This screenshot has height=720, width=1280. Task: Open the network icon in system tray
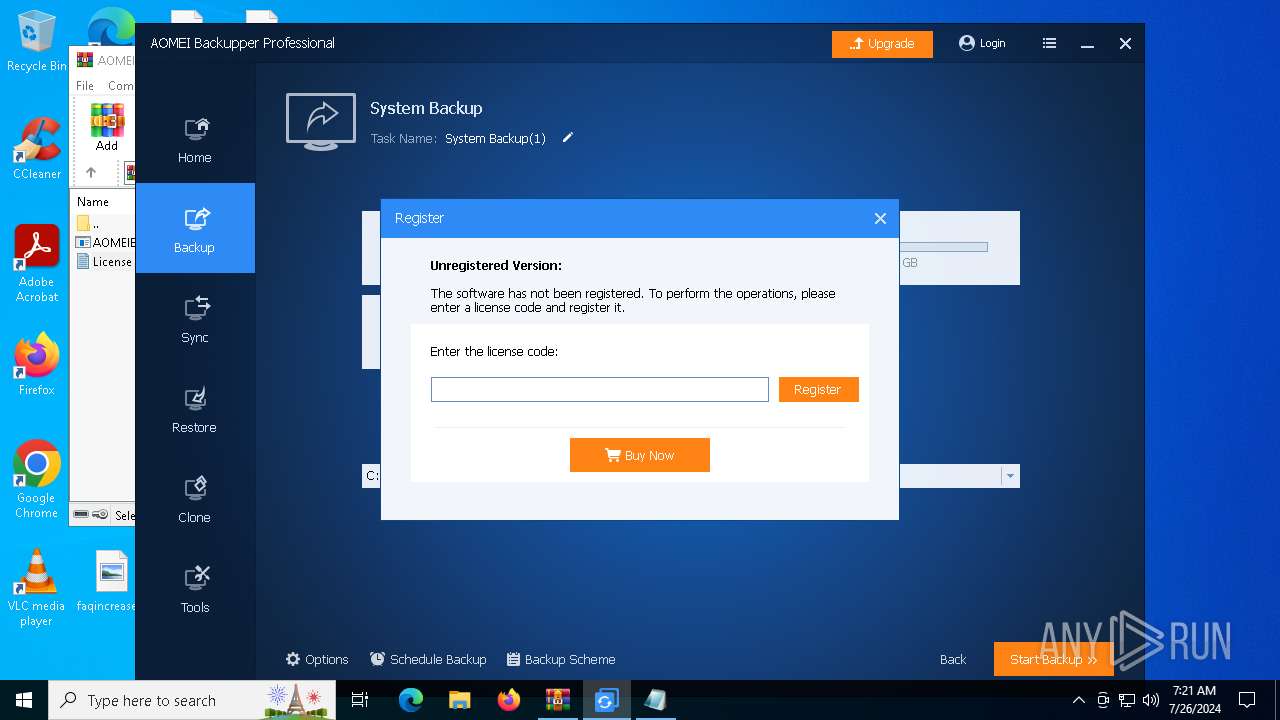point(1127,700)
